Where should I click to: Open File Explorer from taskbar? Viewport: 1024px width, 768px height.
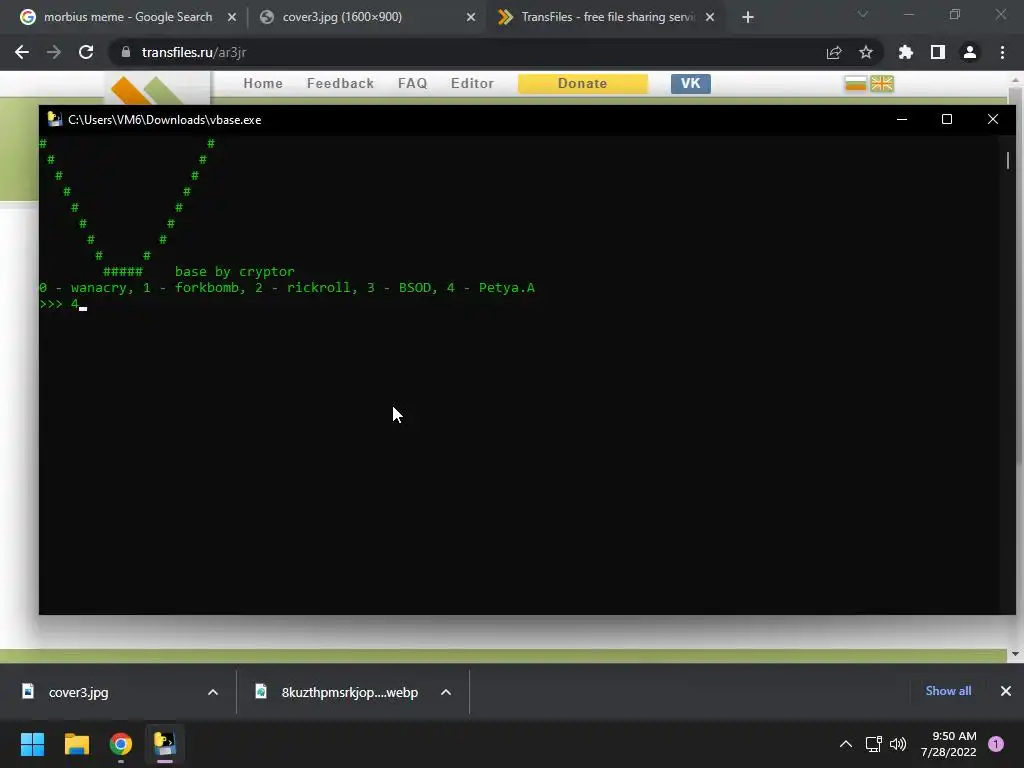click(x=76, y=744)
